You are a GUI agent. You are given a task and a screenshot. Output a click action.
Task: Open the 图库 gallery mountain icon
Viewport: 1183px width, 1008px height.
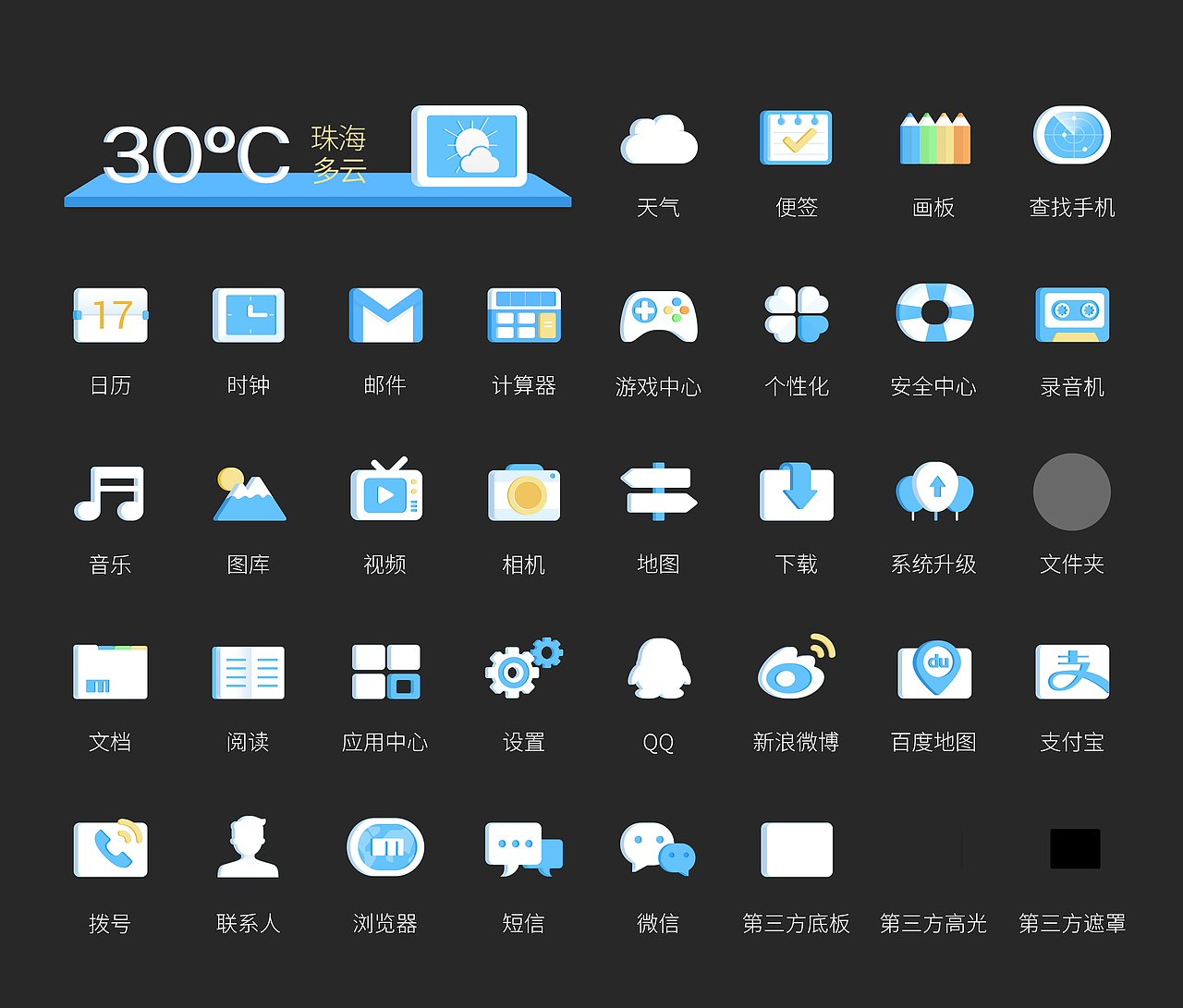[250, 494]
